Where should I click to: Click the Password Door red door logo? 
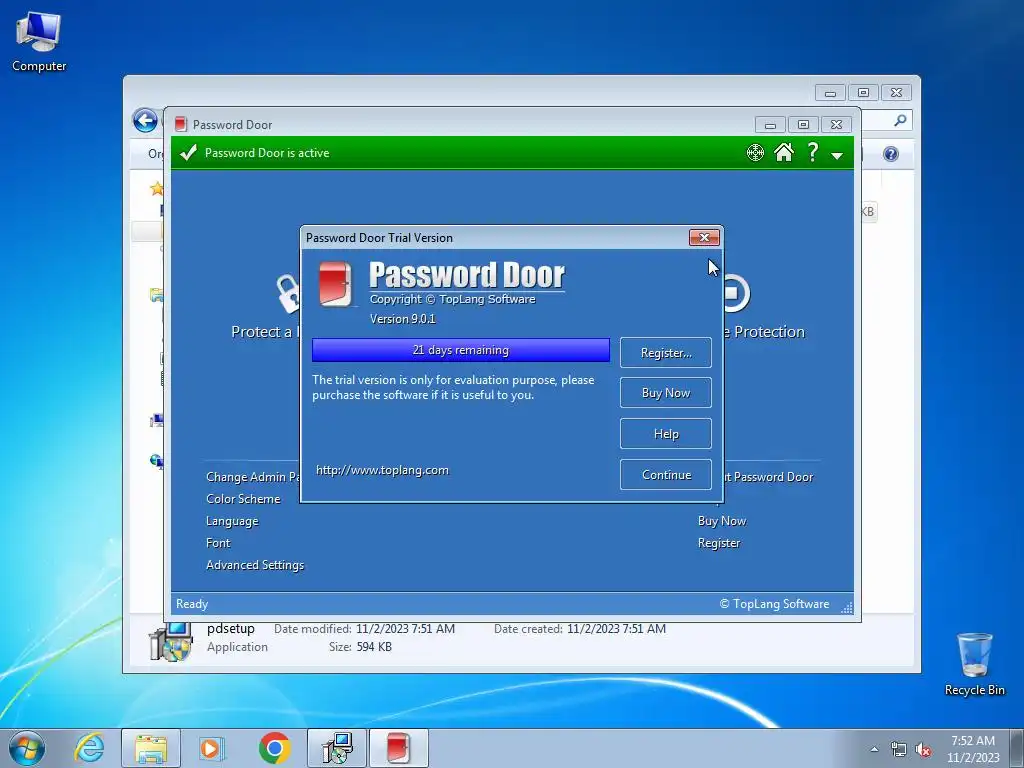point(336,283)
